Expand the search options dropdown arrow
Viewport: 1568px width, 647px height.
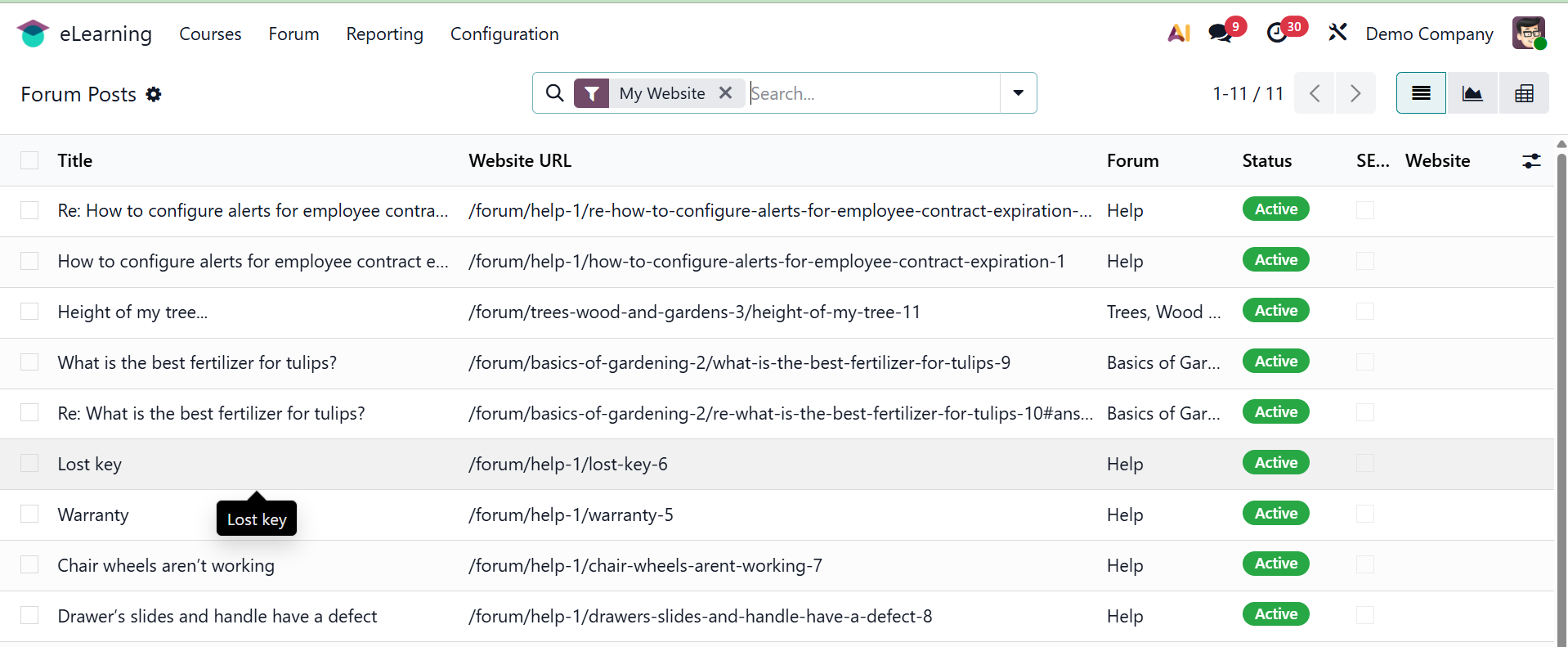[1018, 93]
